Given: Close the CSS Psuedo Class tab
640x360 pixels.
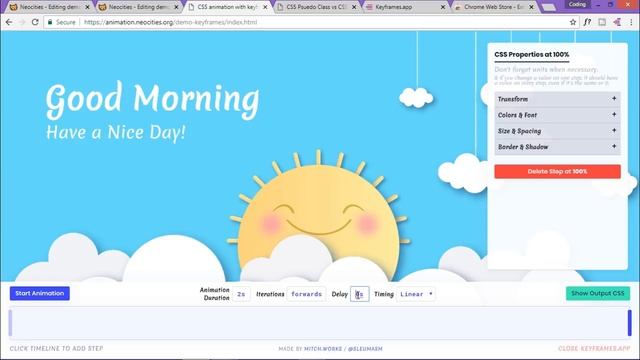Looking at the screenshot, I should coord(354,7).
